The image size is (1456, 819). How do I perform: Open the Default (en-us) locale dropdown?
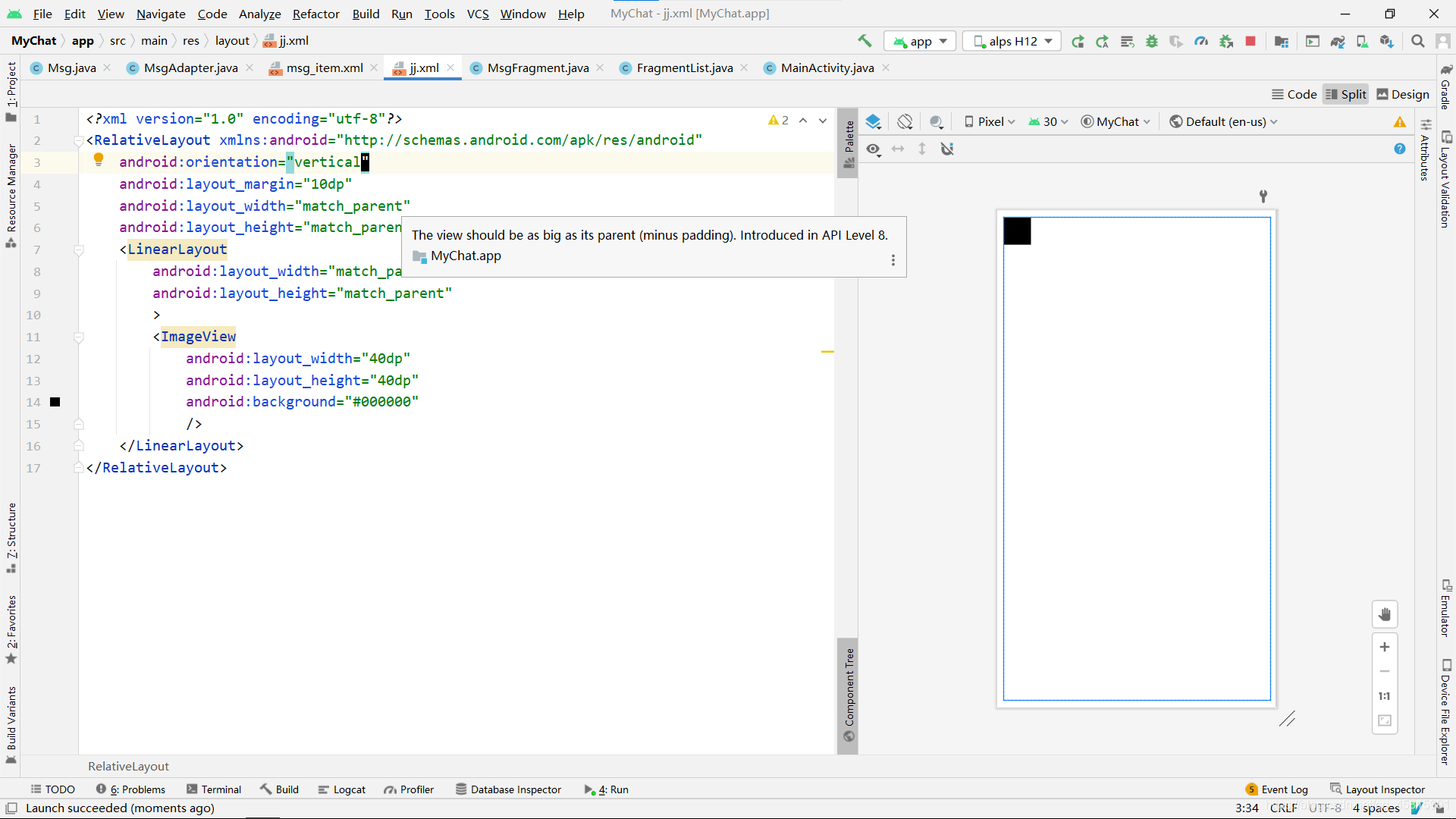[x=1223, y=121]
